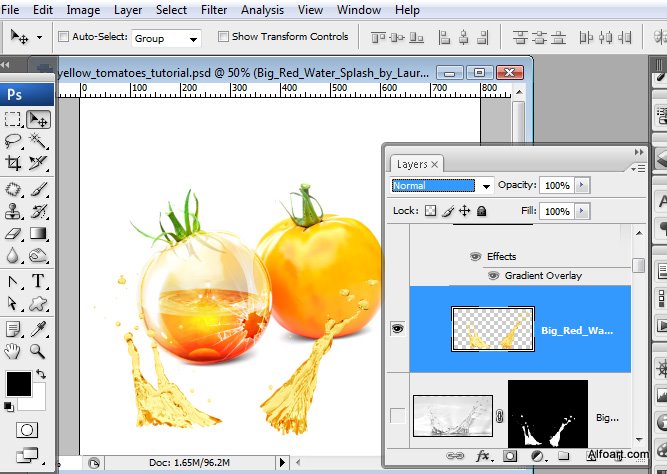This screenshot has height=474, width=667.
Task: Click the foreground color swatch
Action: [x=18, y=382]
